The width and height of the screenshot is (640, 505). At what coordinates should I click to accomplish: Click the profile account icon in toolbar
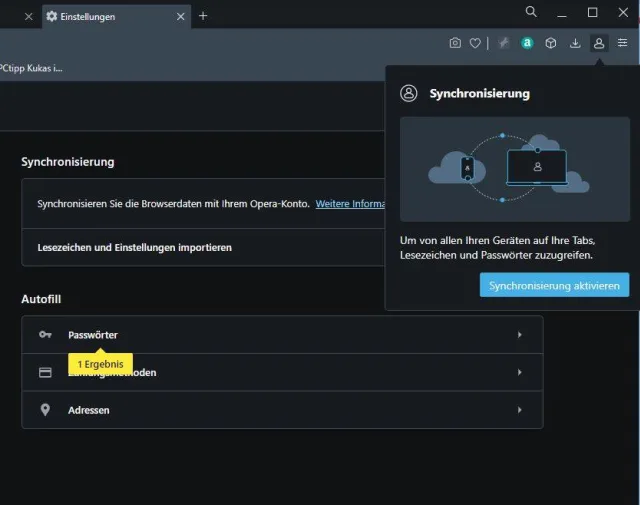599,43
